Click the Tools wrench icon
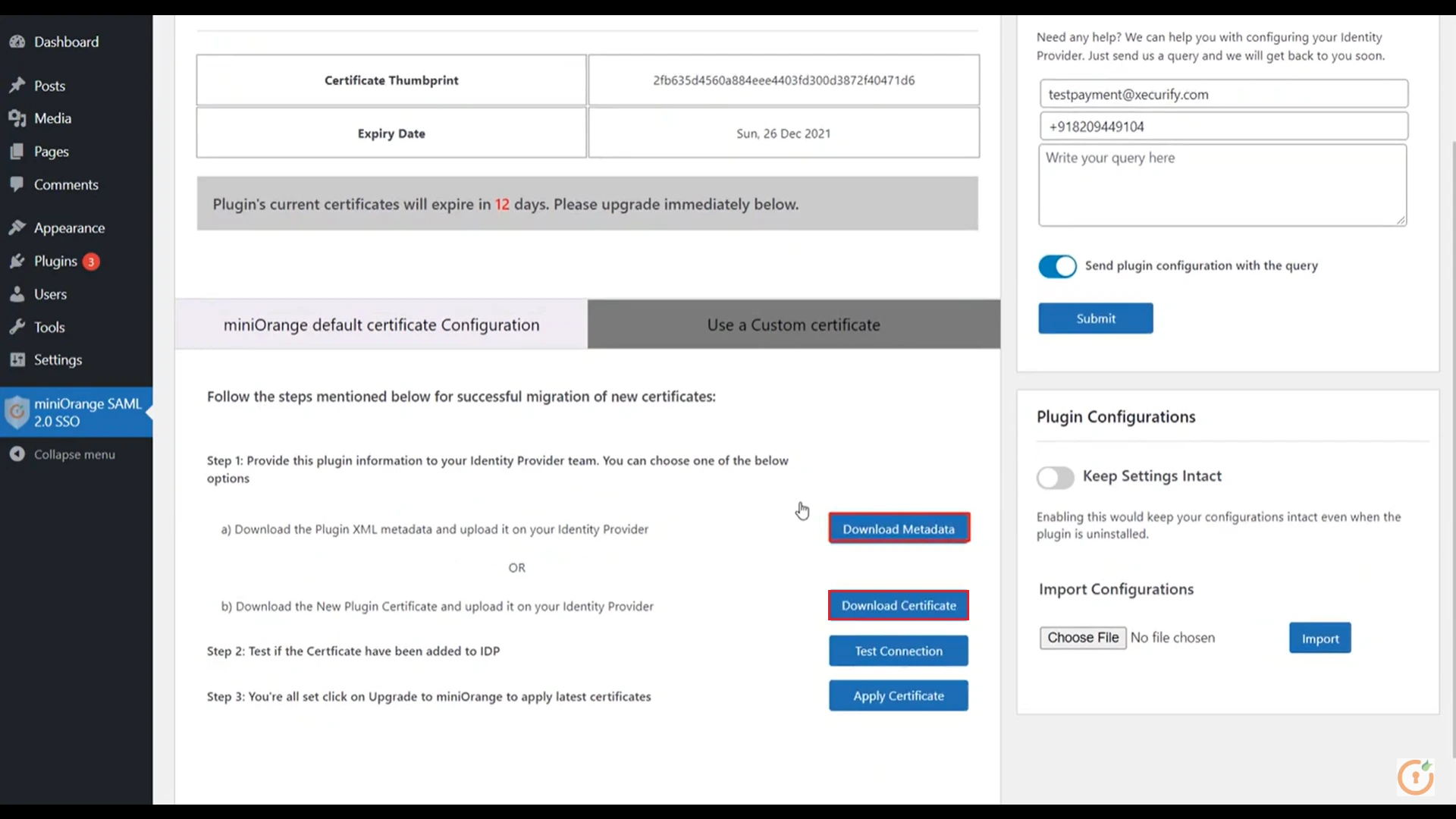This screenshot has height=819, width=1456. [x=17, y=327]
